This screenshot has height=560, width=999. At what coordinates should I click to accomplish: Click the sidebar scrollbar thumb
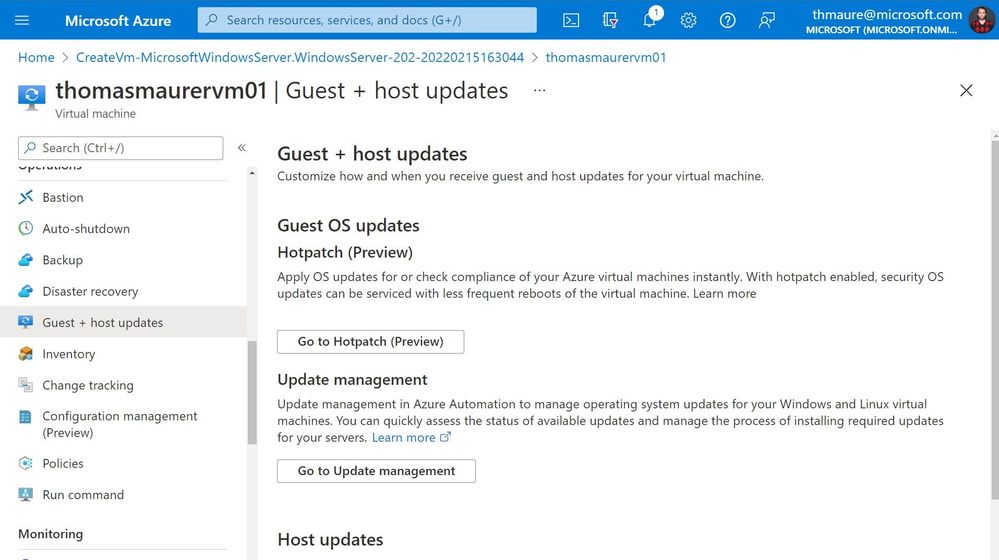(252, 392)
